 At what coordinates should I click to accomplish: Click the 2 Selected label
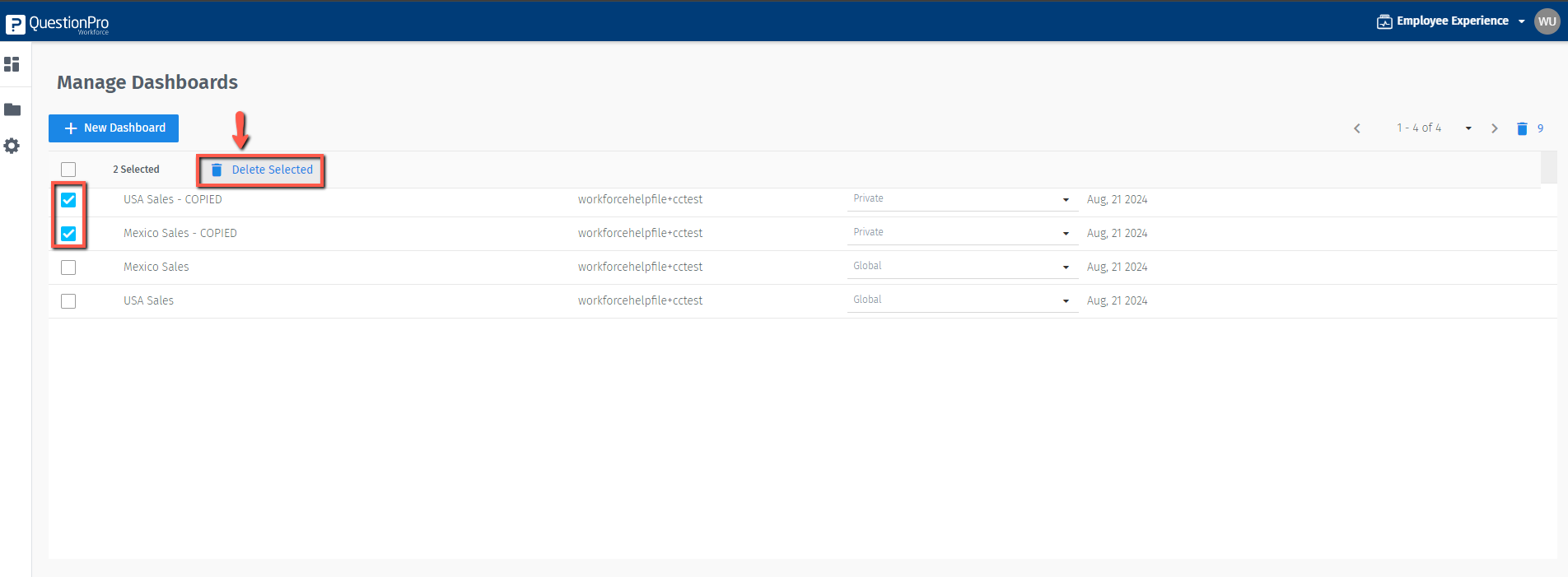tap(137, 170)
